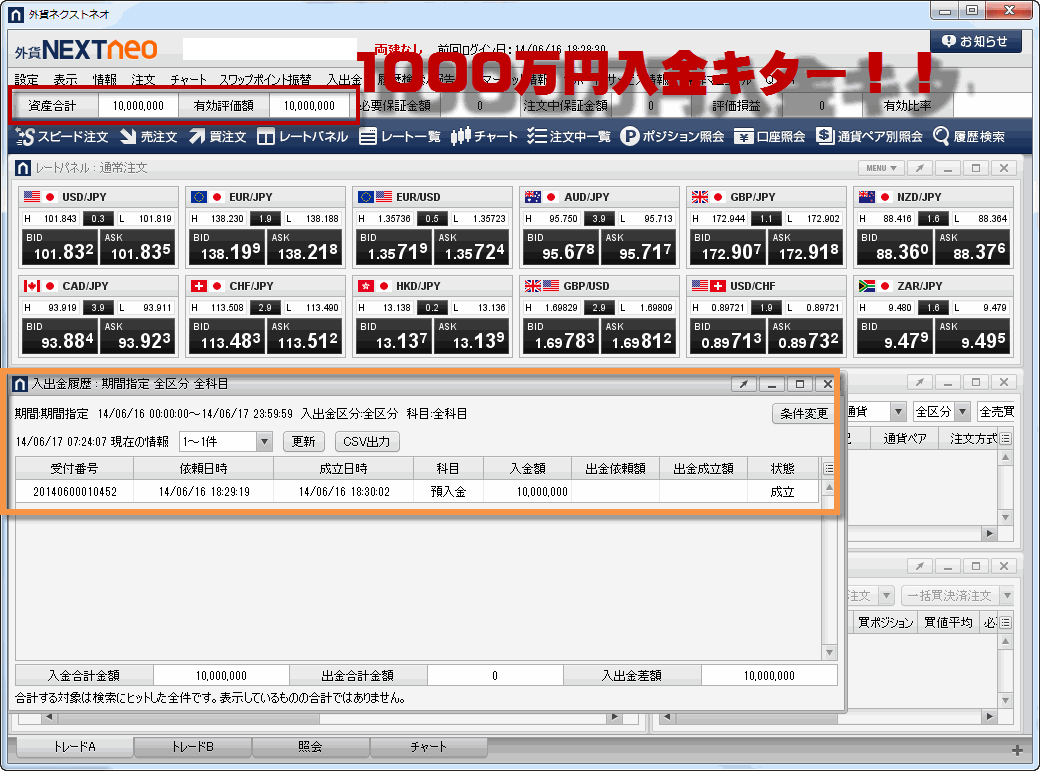The height and width of the screenshot is (771, 1040).
Task: Click the 受付番号 column header
Action: (x=74, y=468)
